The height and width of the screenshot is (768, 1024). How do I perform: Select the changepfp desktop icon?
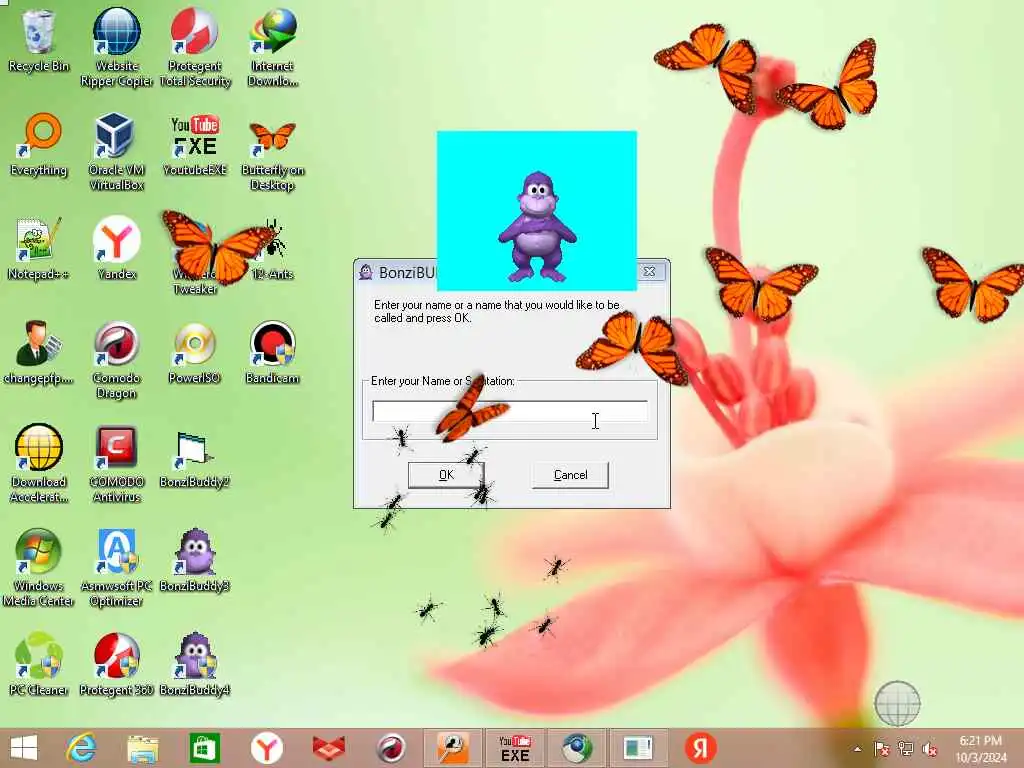(39, 353)
